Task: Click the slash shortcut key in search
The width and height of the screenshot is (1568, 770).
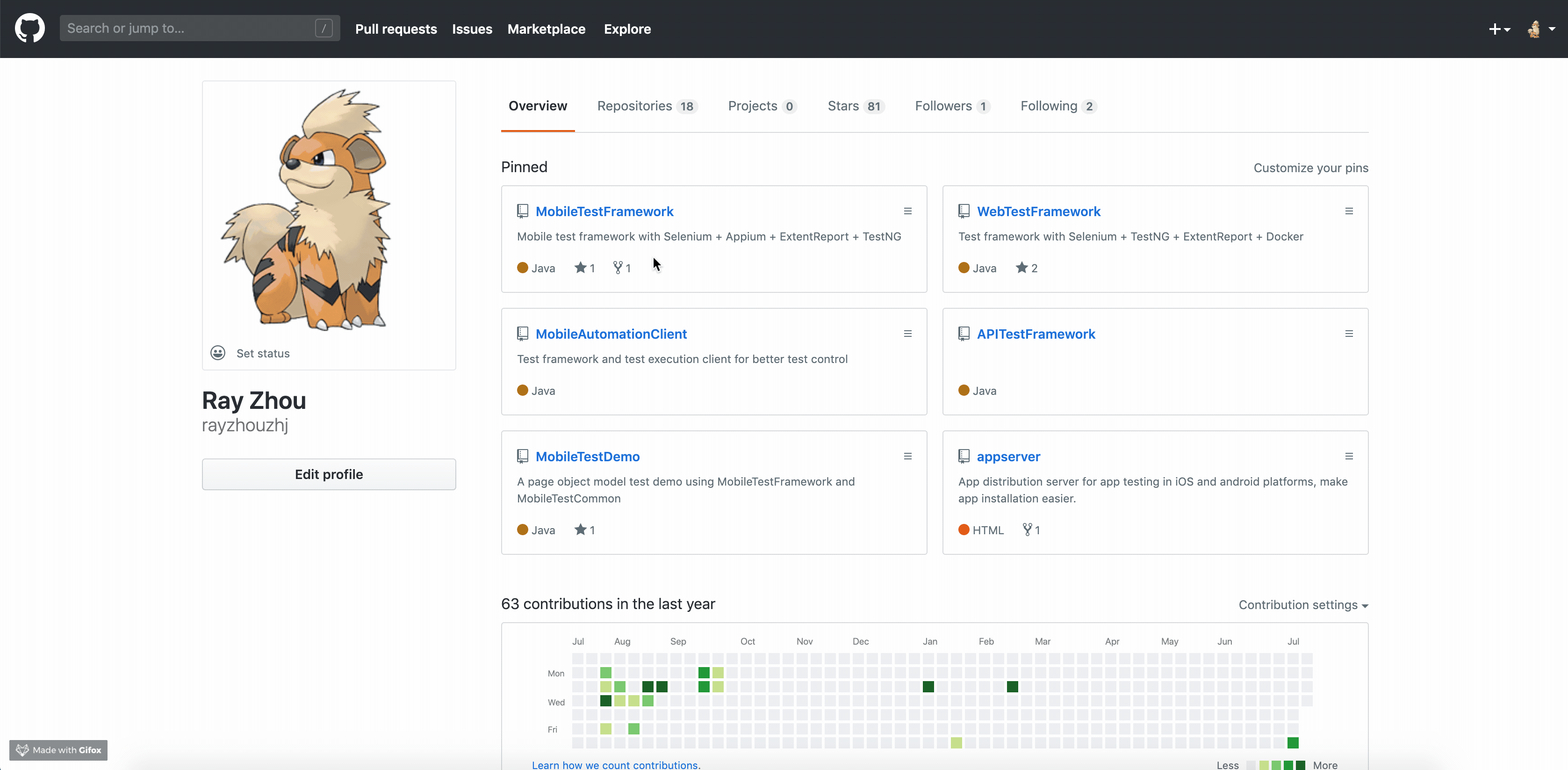Action: 324,28
